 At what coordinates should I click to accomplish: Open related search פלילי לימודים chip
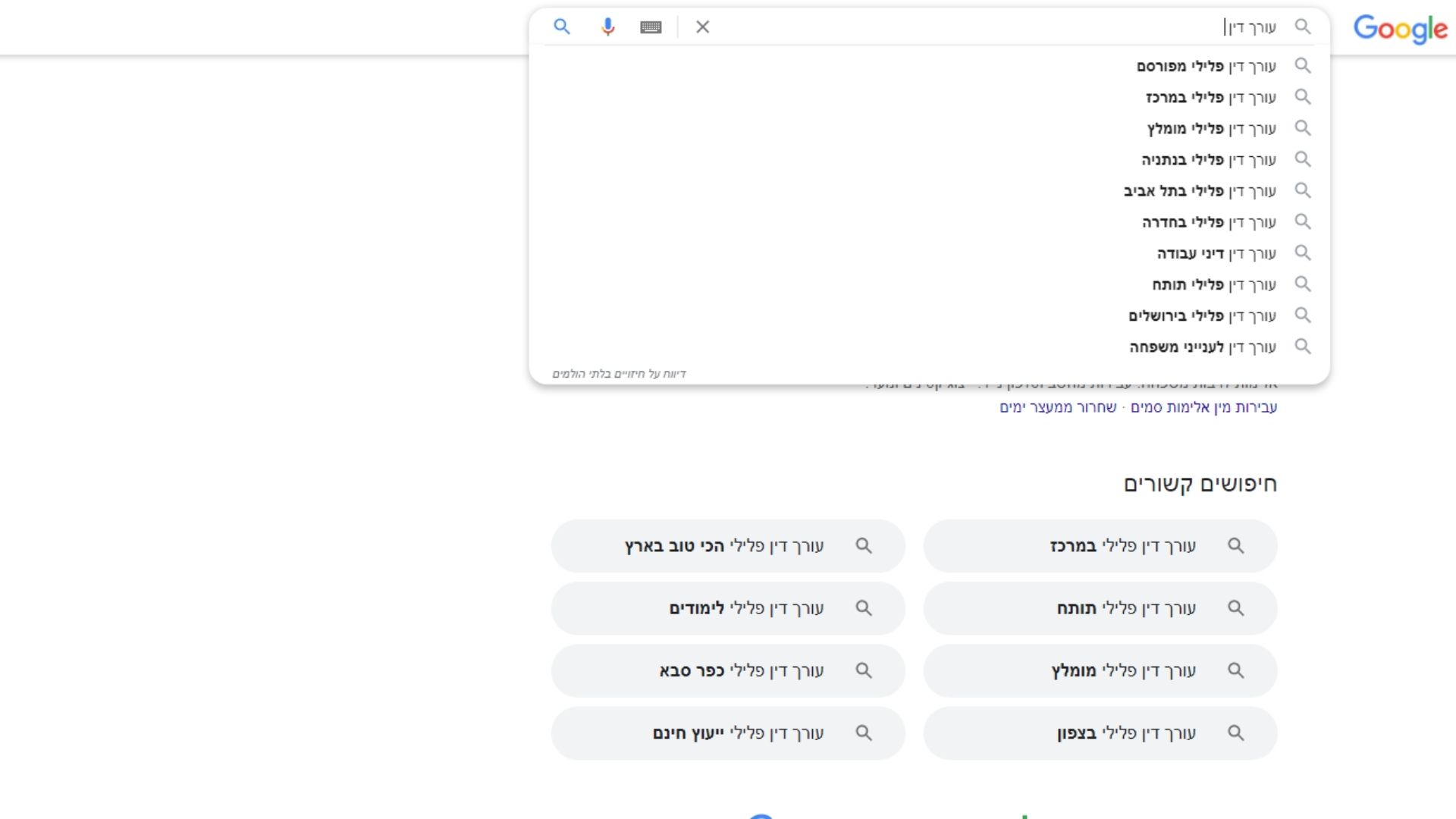[x=728, y=608]
